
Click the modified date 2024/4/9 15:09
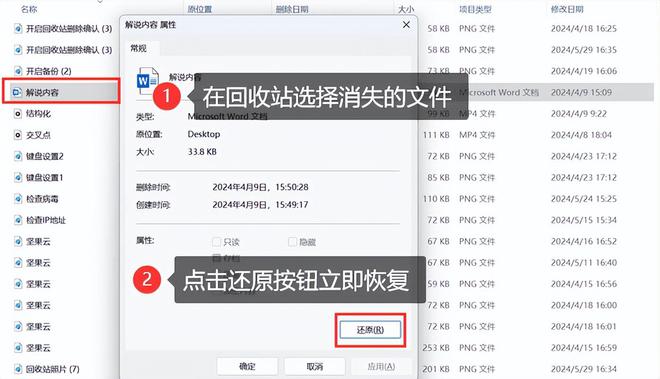pyautogui.click(x=581, y=92)
